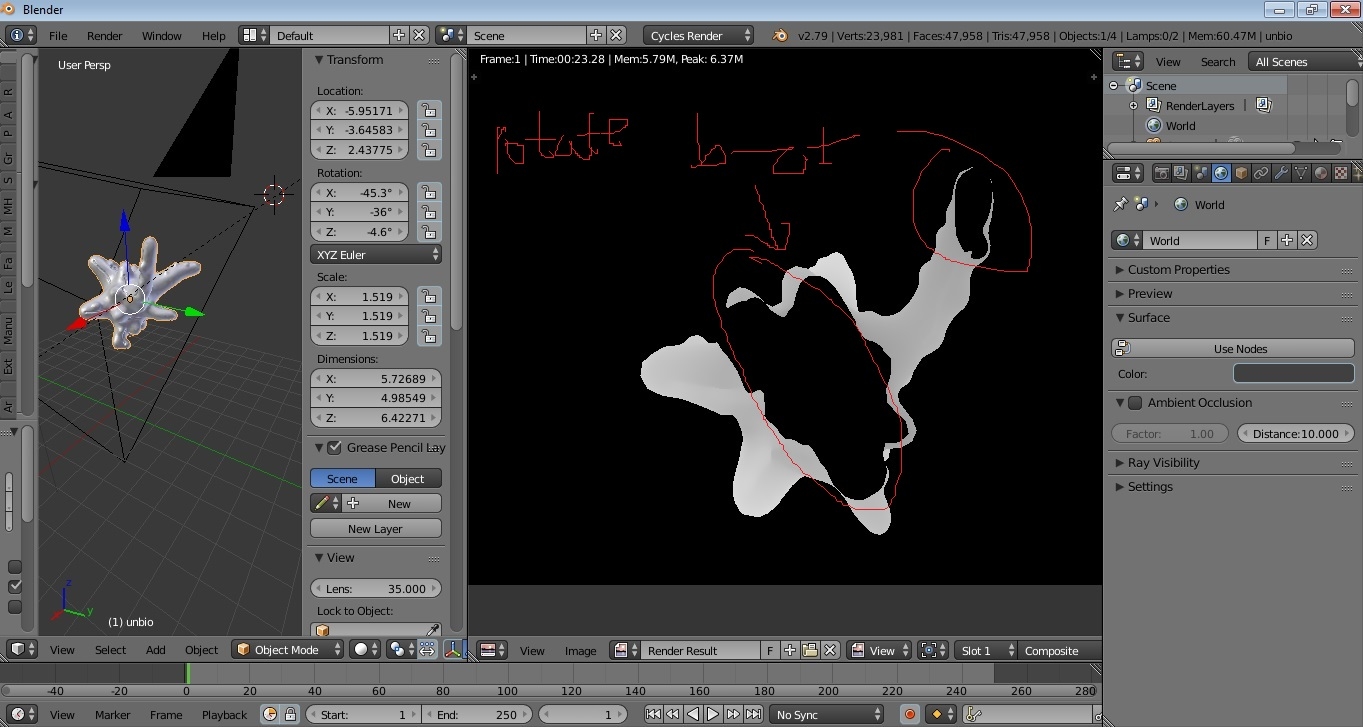Click the auto keyframe record button
Screen dimensions: 1363x727
910,714
